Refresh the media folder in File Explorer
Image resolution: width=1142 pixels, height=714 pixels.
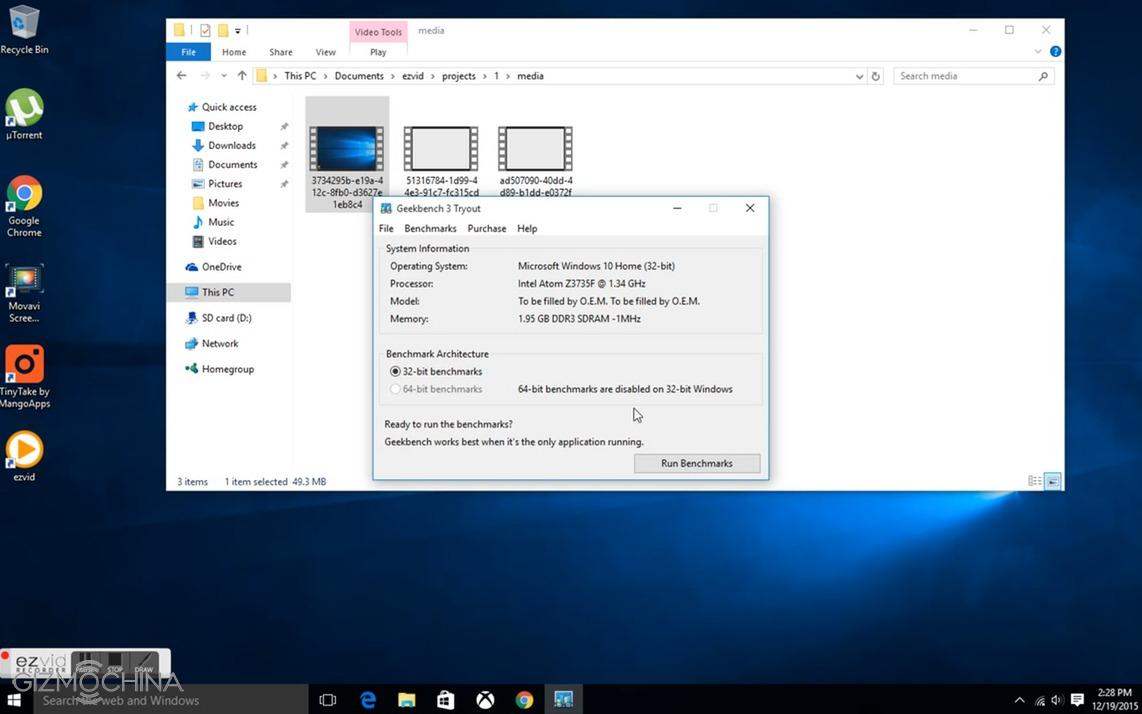tap(876, 76)
